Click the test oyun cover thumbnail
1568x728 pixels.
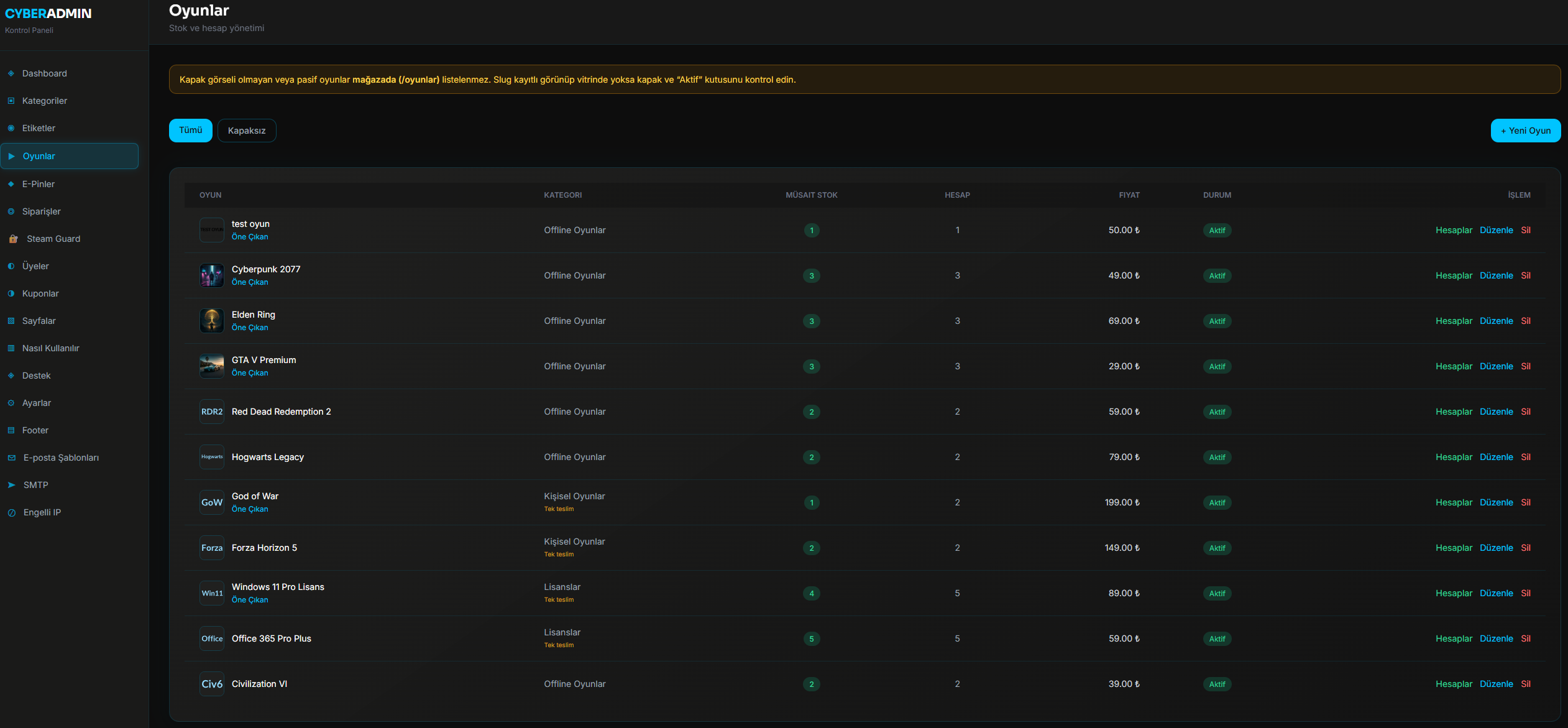(x=212, y=230)
